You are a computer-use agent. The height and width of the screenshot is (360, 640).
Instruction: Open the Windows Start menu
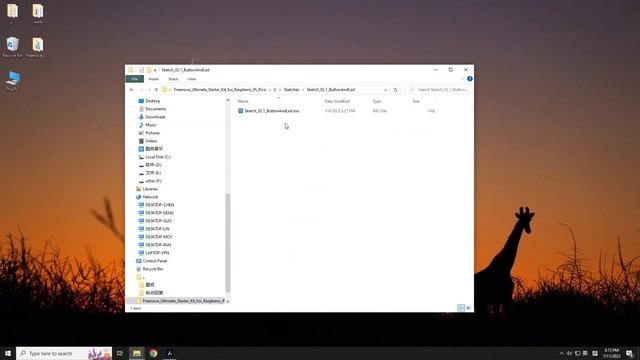point(8,353)
